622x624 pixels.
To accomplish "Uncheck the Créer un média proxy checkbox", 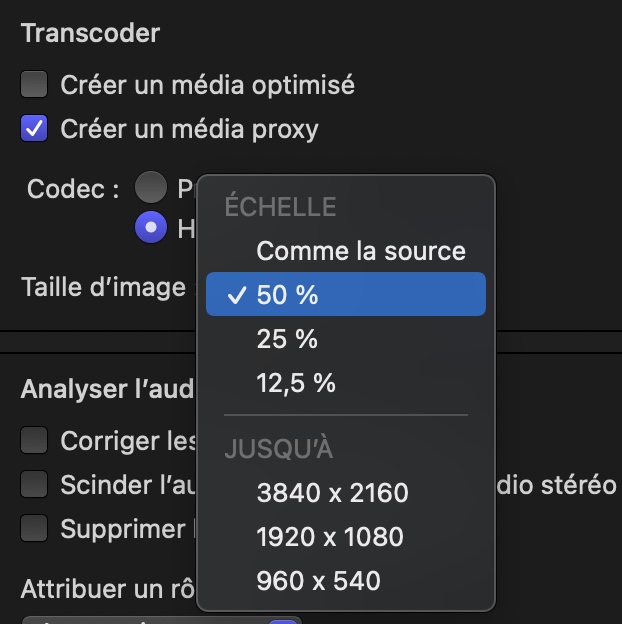I will (x=35, y=129).
